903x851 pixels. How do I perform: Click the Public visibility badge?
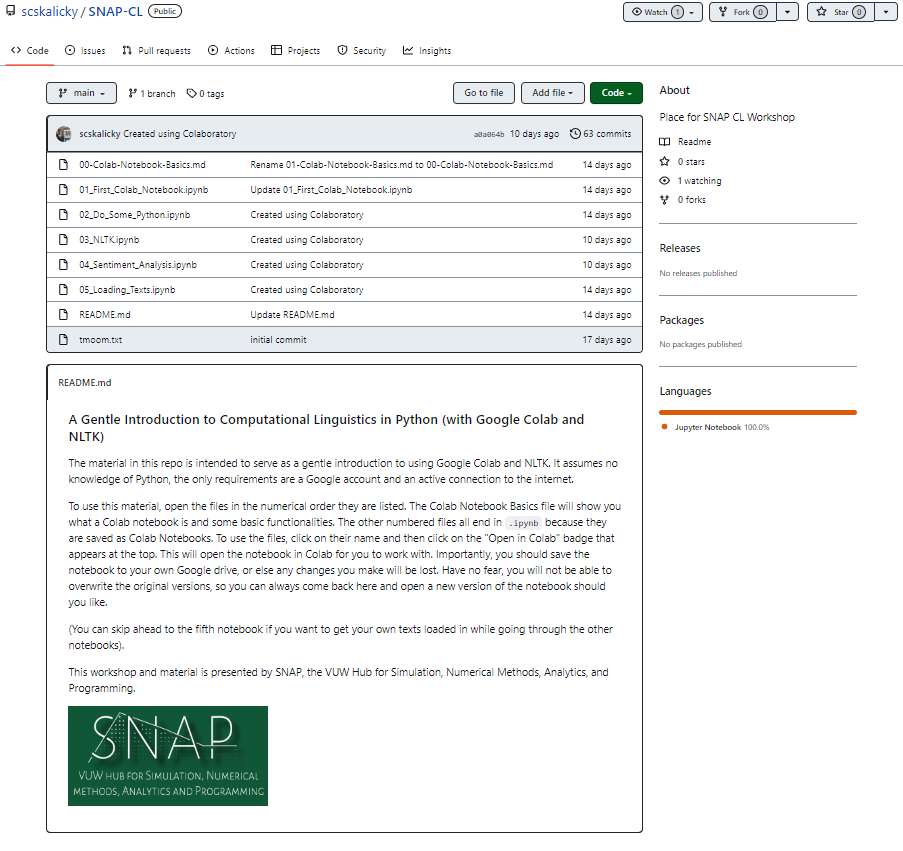tap(165, 11)
